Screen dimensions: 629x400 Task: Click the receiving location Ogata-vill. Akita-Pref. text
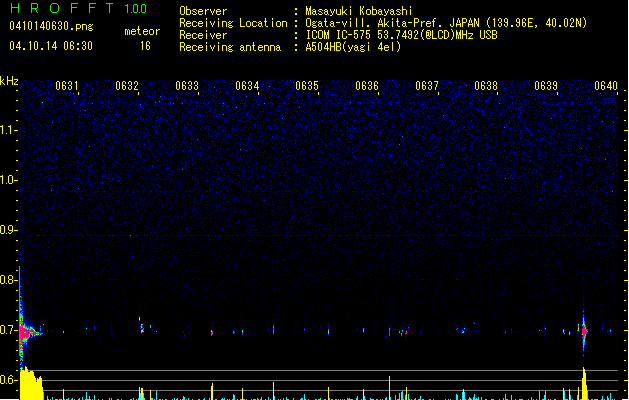446,23
